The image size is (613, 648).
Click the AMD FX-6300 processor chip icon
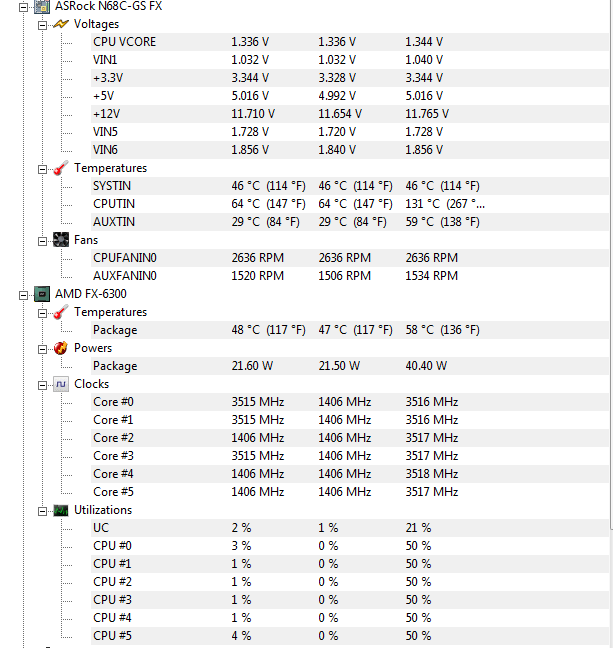click(x=43, y=294)
